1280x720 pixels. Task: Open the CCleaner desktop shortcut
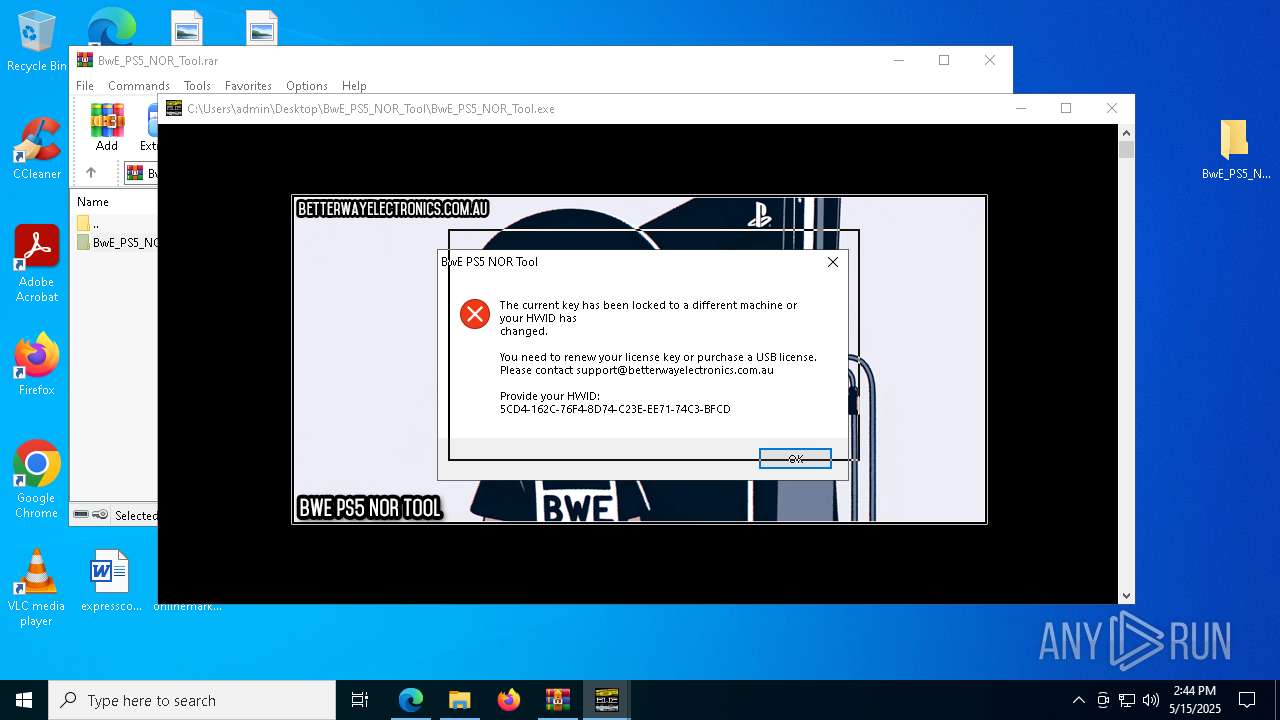pyautogui.click(x=37, y=149)
